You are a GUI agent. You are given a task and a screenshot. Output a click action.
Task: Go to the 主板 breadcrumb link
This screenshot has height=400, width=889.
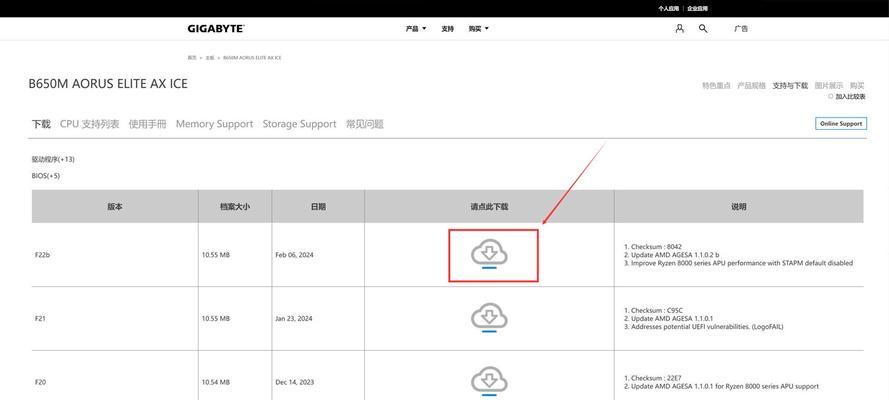point(210,58)
